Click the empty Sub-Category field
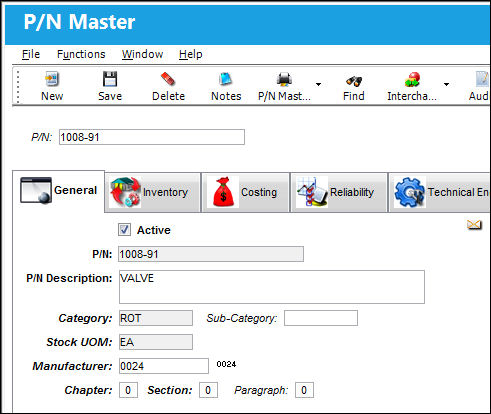Viewport: 491px width, 414px height. [x=321, y=318]
